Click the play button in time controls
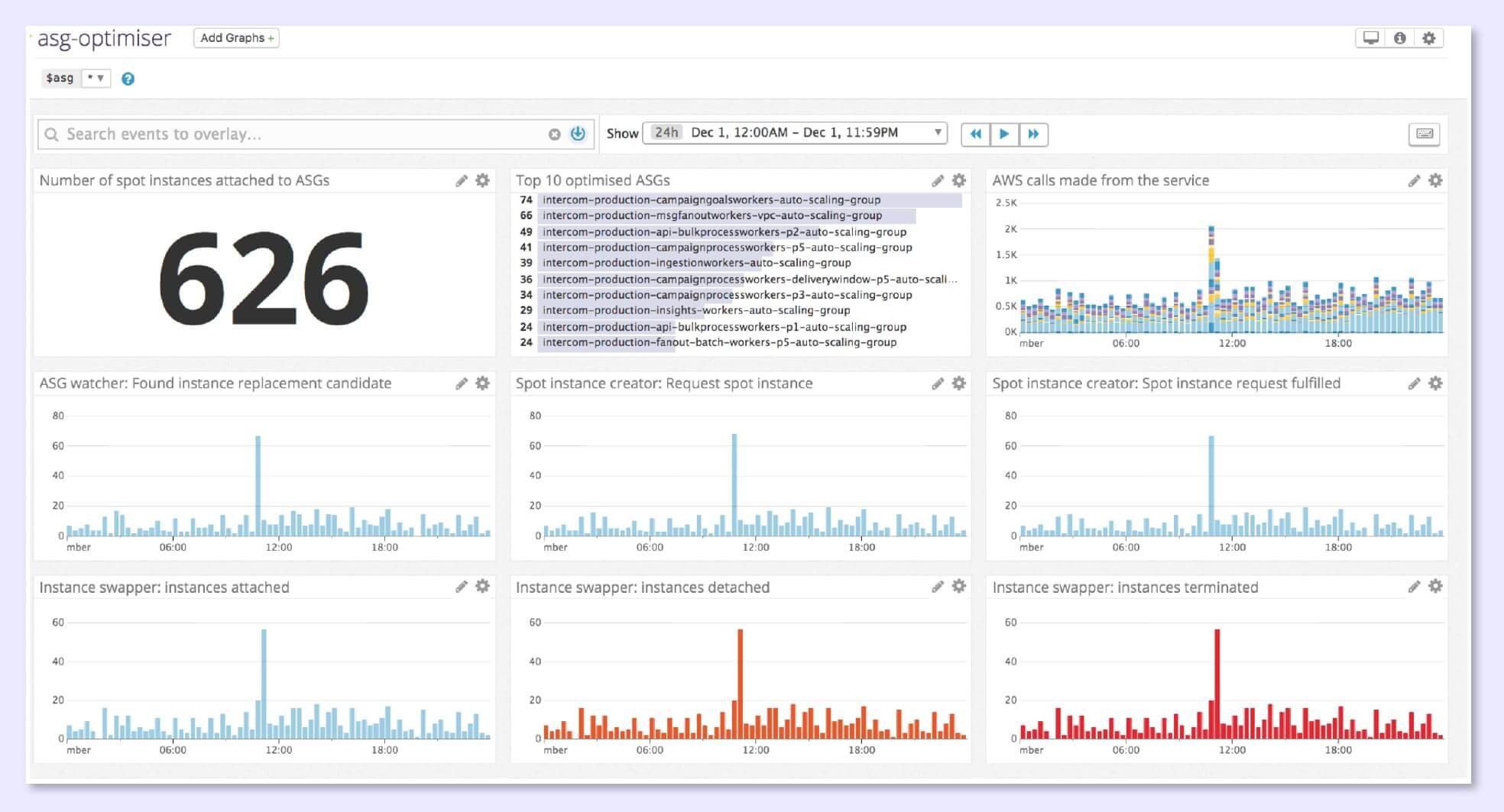This screenshot has height=812, width=1504. [x=1004, y=134]
